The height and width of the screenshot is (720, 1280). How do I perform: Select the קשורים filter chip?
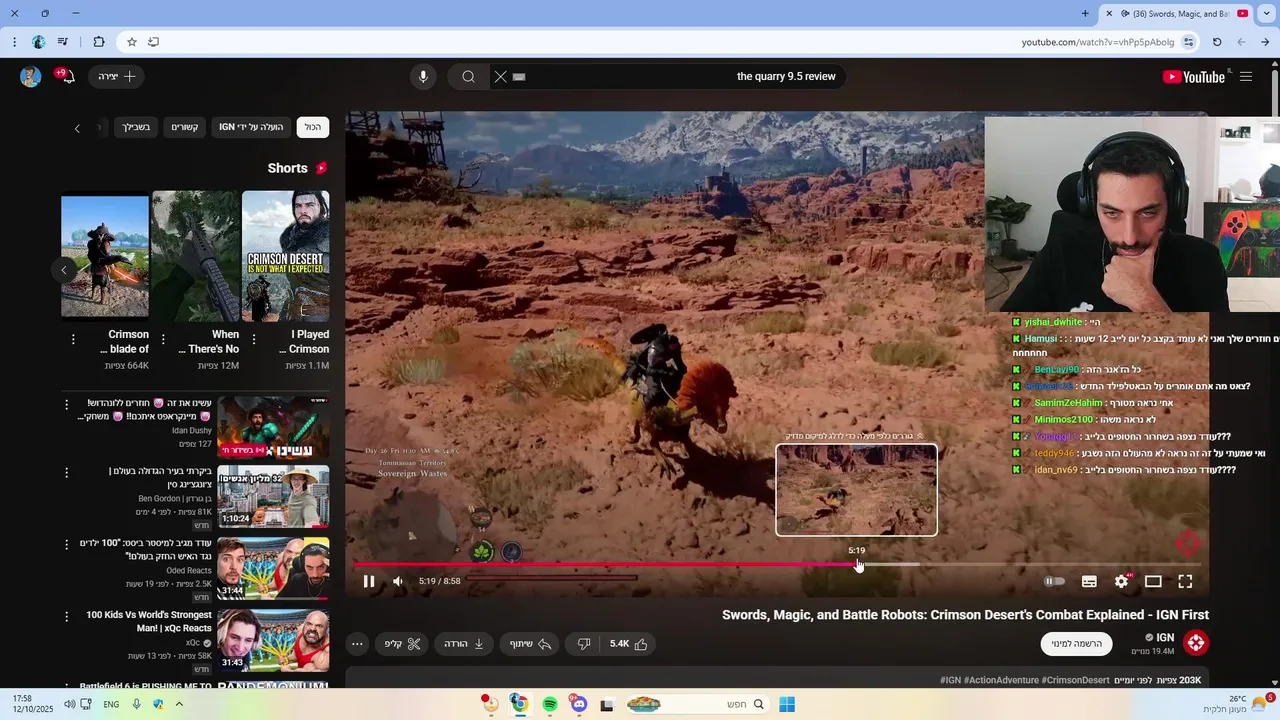click(184, 127)
